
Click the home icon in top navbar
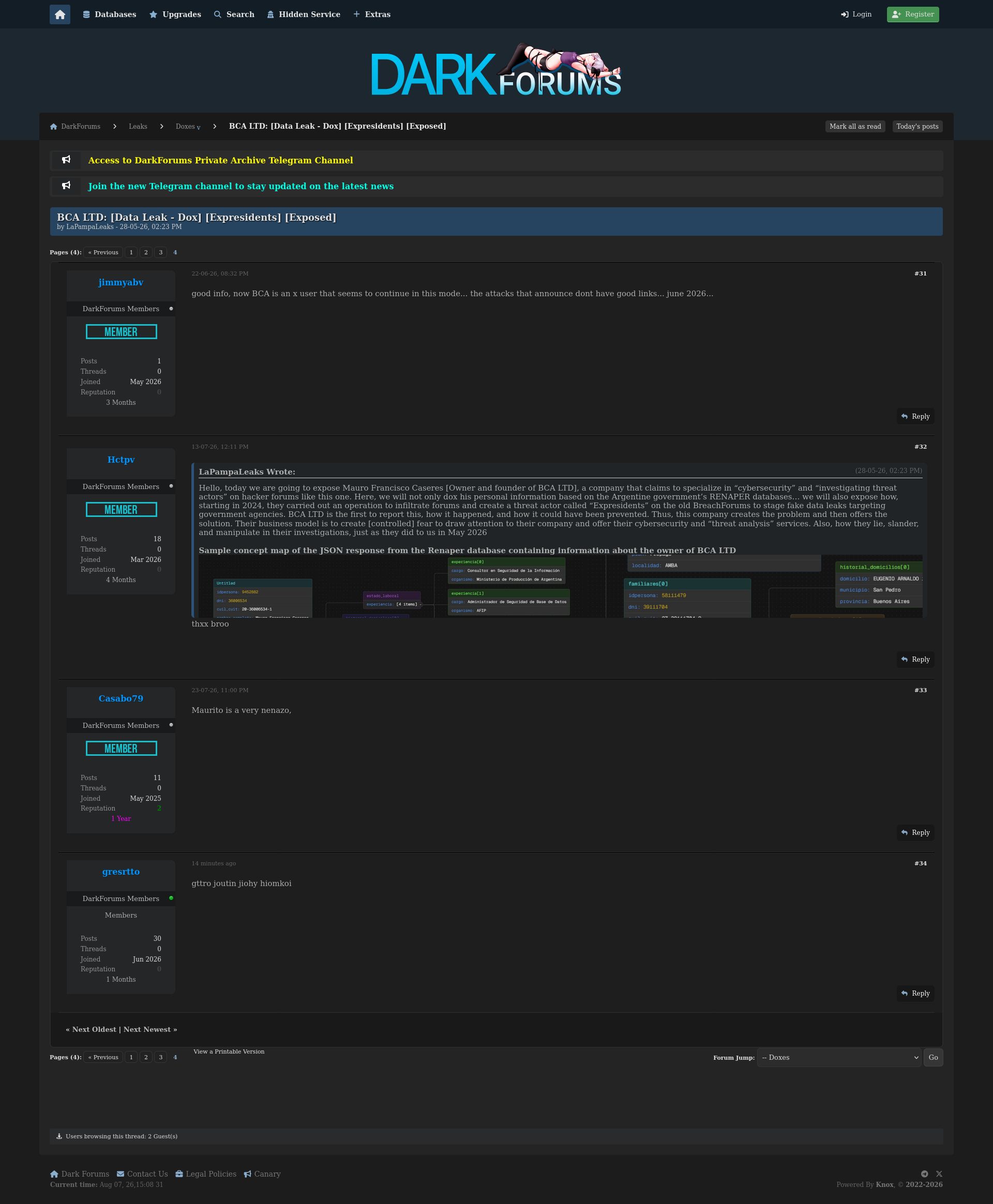[60, 14]
